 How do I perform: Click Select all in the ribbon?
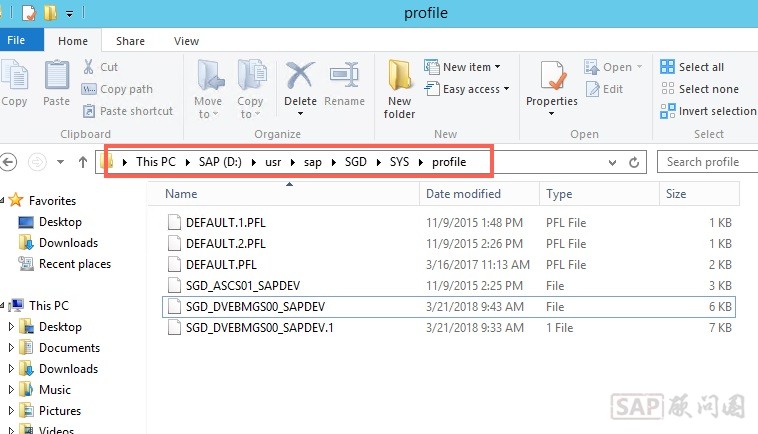692,67
